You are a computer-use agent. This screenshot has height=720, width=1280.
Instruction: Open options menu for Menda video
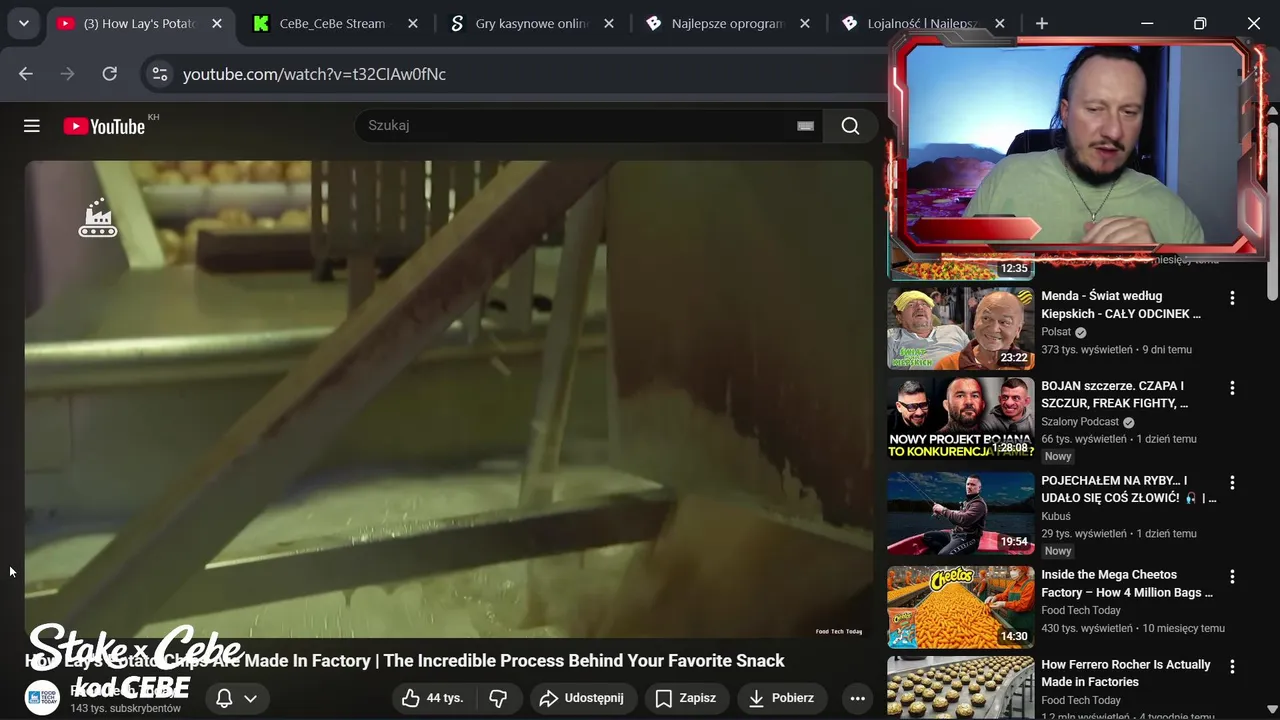click(1232, 298)
